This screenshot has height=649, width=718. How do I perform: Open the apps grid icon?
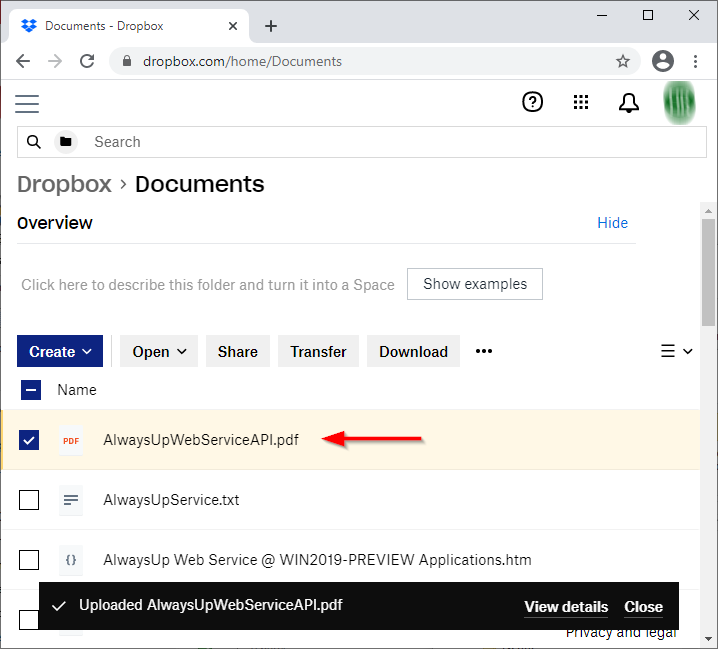(581, 102)
